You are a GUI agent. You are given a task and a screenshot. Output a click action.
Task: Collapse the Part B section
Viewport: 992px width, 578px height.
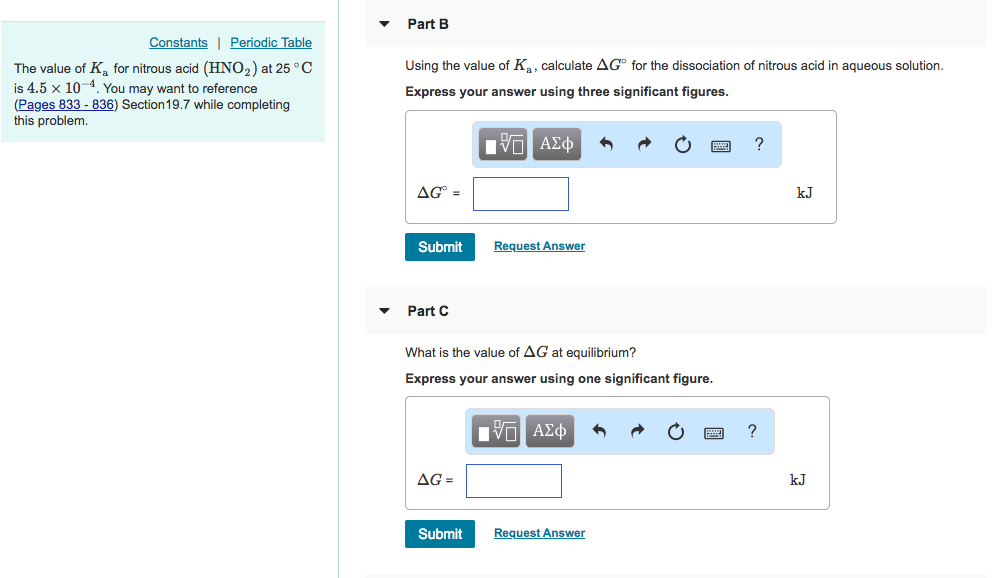[384, 24]
